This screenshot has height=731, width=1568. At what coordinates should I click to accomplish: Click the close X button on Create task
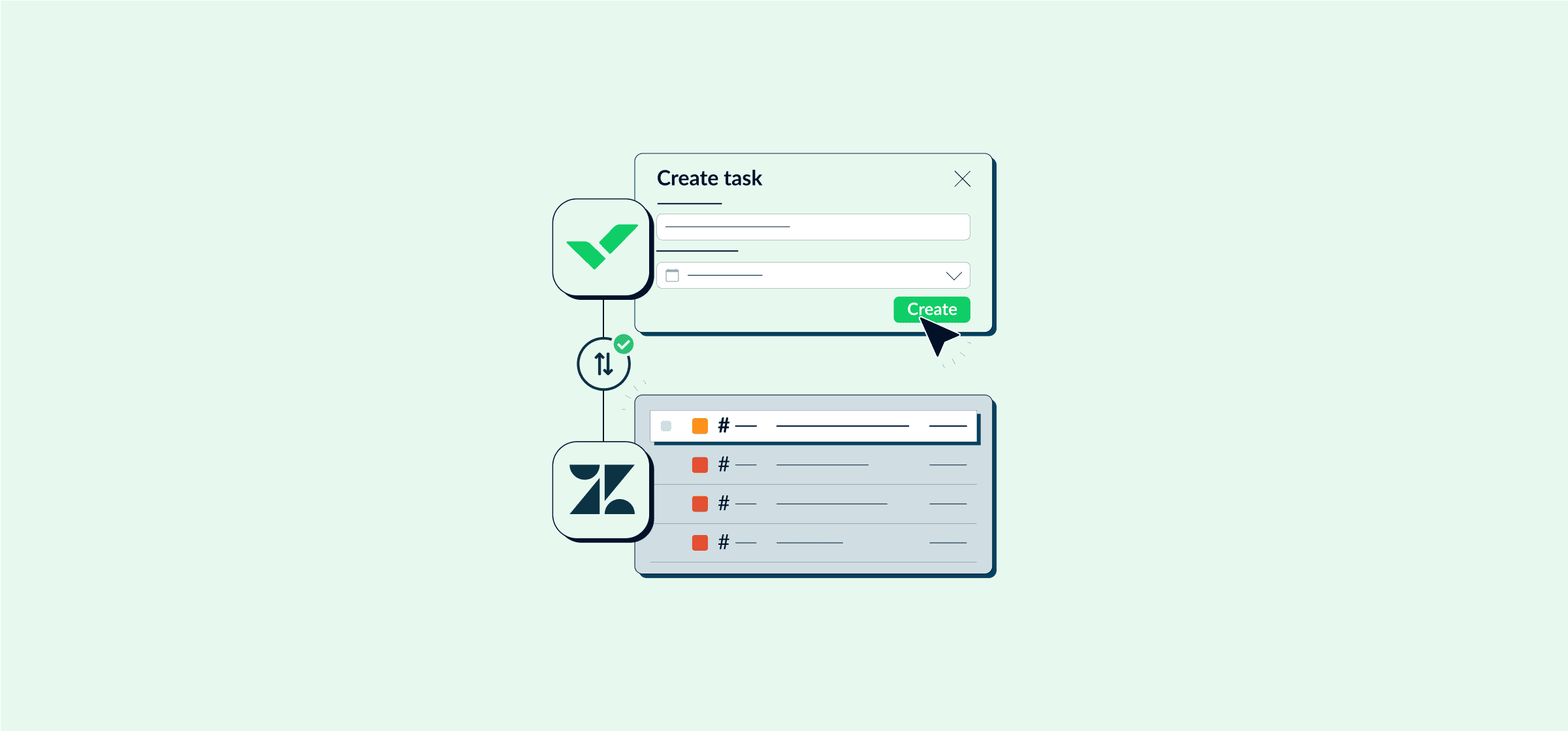coord(961,179)
